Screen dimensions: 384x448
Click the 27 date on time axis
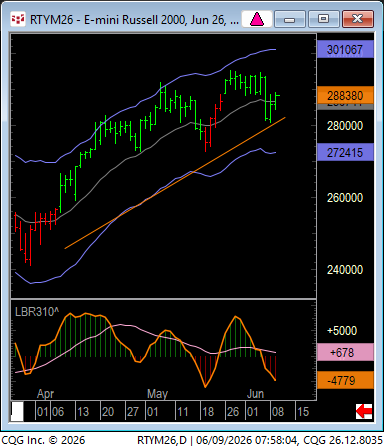133,412
